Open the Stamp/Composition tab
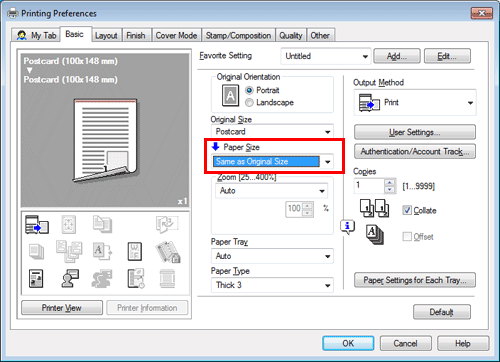Viewport: 500px width, 362px height. [238, 35]
